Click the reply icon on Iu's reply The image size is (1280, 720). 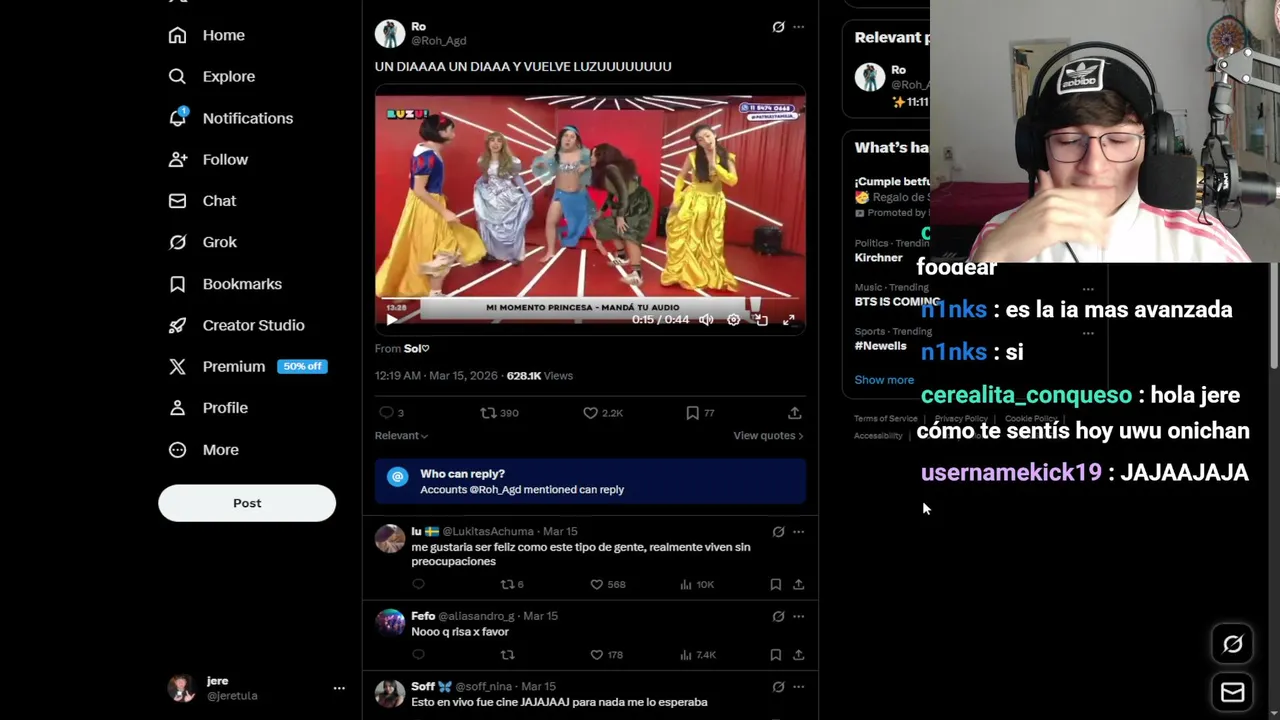(418, 584)
